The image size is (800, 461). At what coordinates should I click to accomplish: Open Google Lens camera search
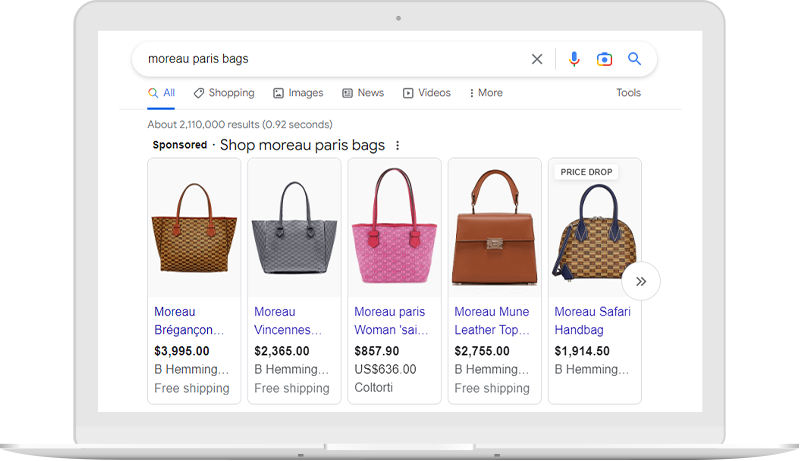[604, 59]
